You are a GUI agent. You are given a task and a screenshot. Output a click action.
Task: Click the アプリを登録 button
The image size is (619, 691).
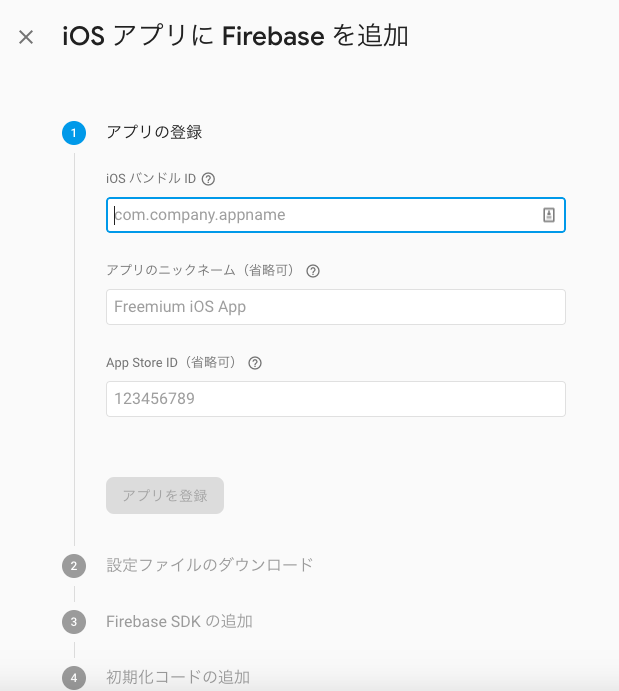click(x=165, y=495)
